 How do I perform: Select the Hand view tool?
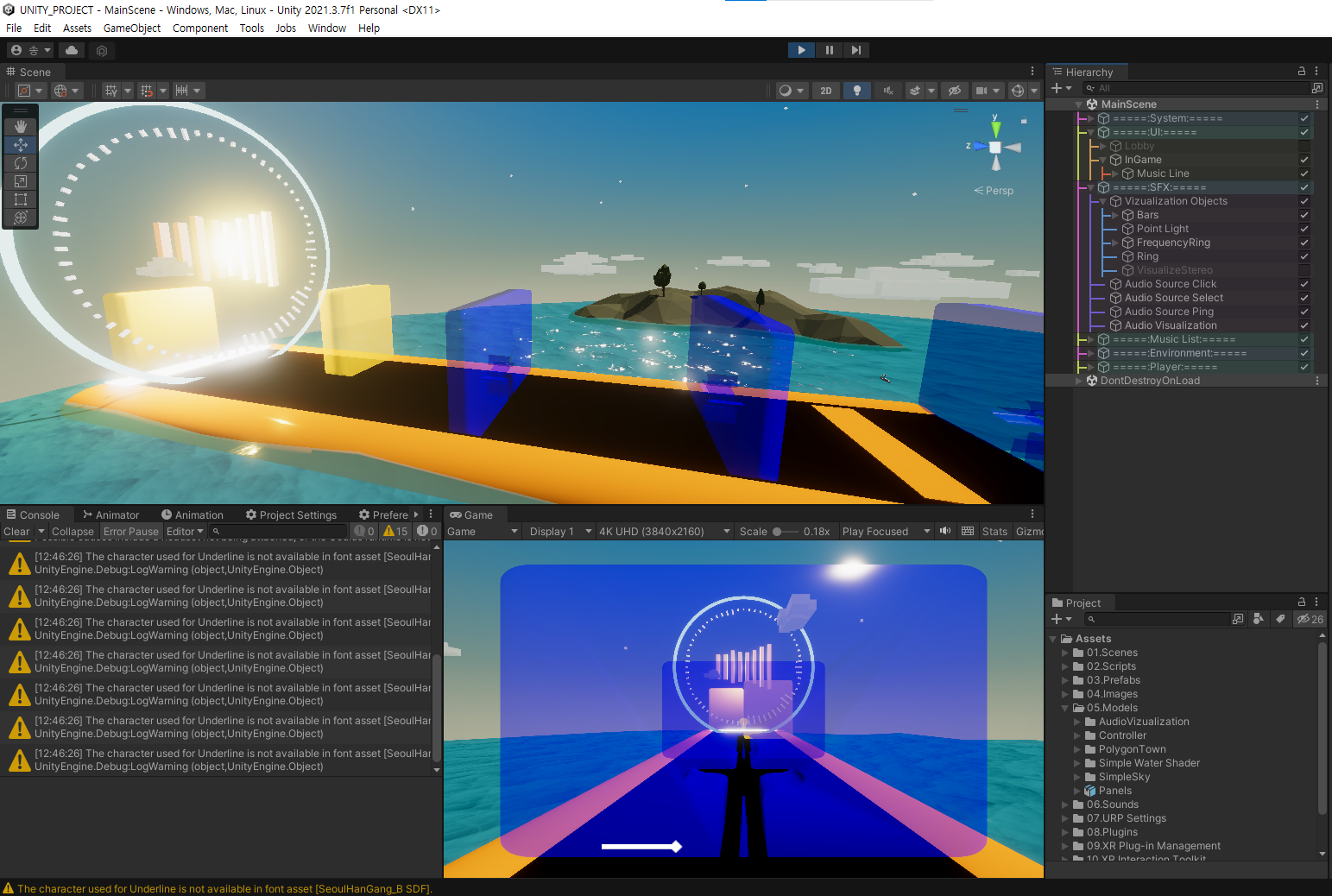click(21, 127)
